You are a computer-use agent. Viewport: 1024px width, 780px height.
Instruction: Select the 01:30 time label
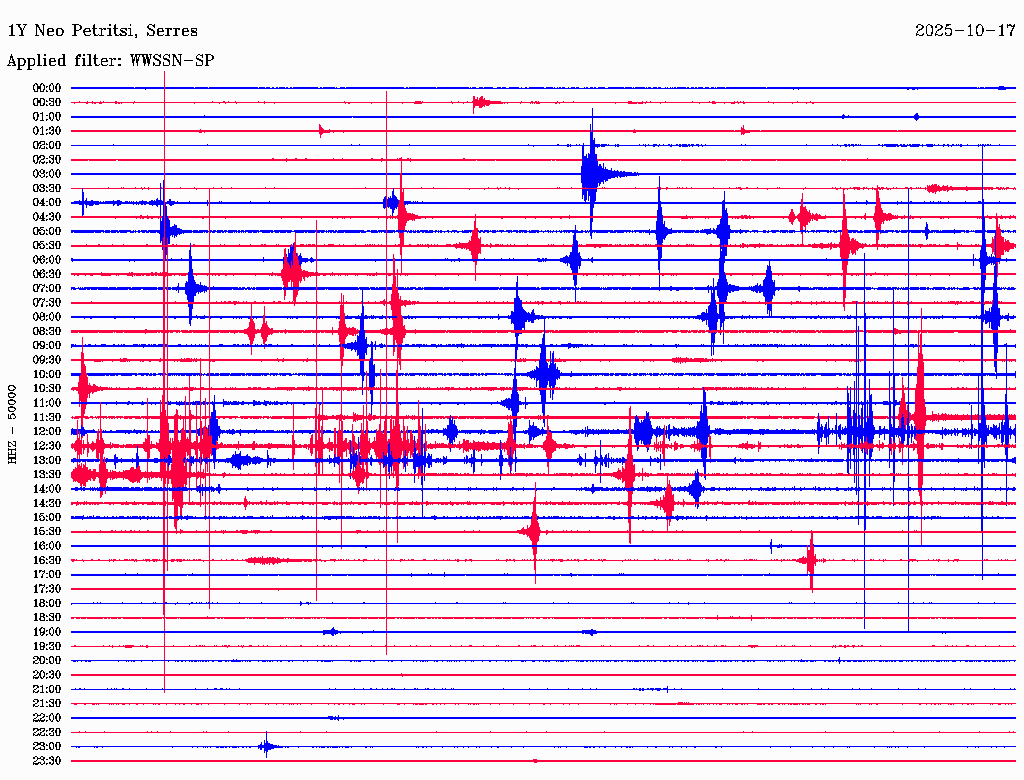[x=47, y=131]
